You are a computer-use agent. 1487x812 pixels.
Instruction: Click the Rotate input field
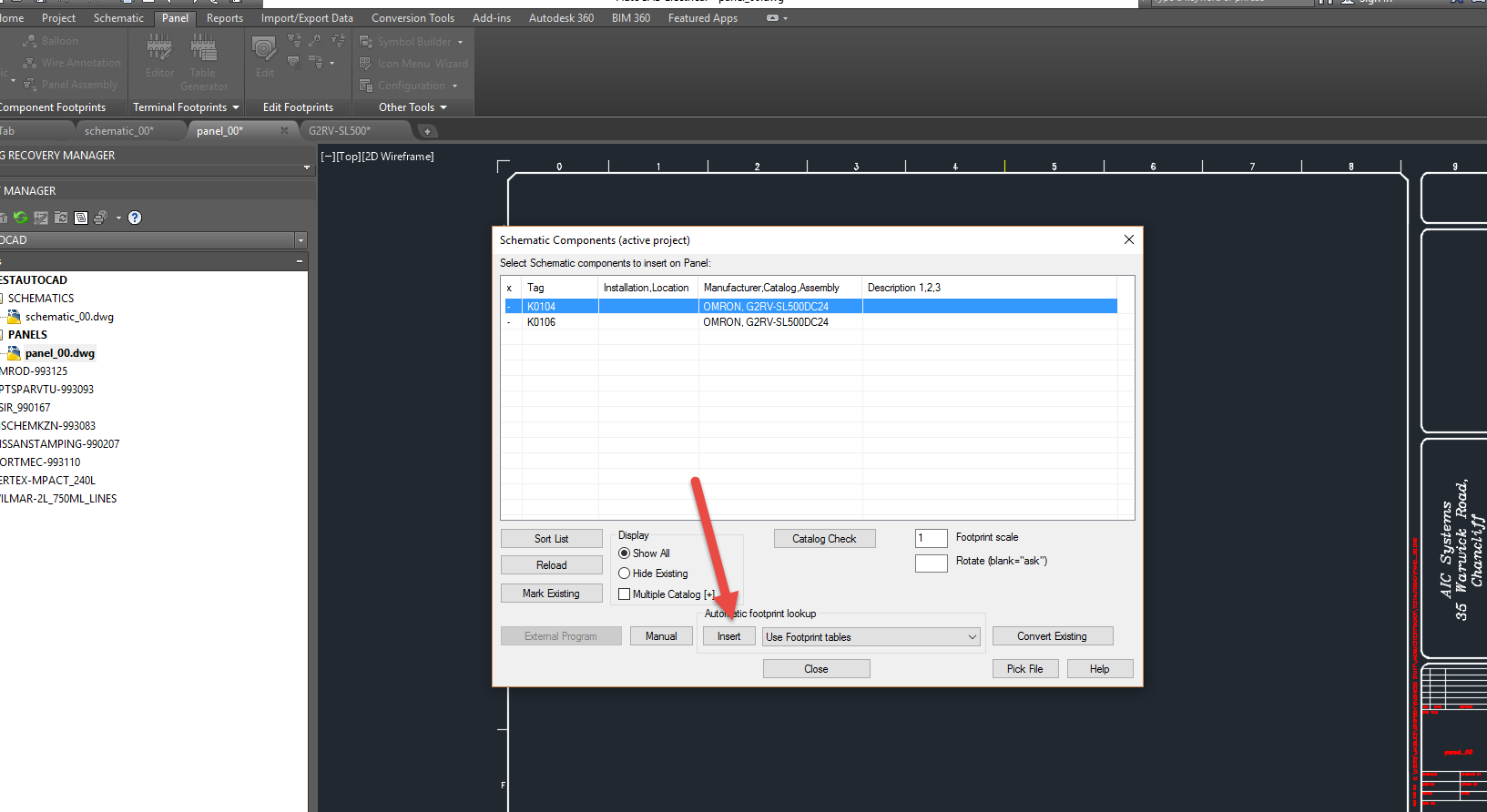931,563
